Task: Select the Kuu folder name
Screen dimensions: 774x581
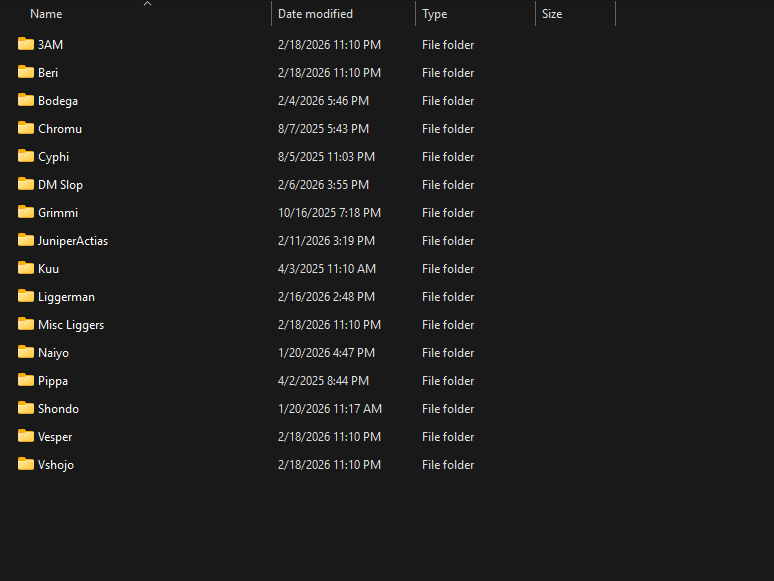Action: [48, 269]
